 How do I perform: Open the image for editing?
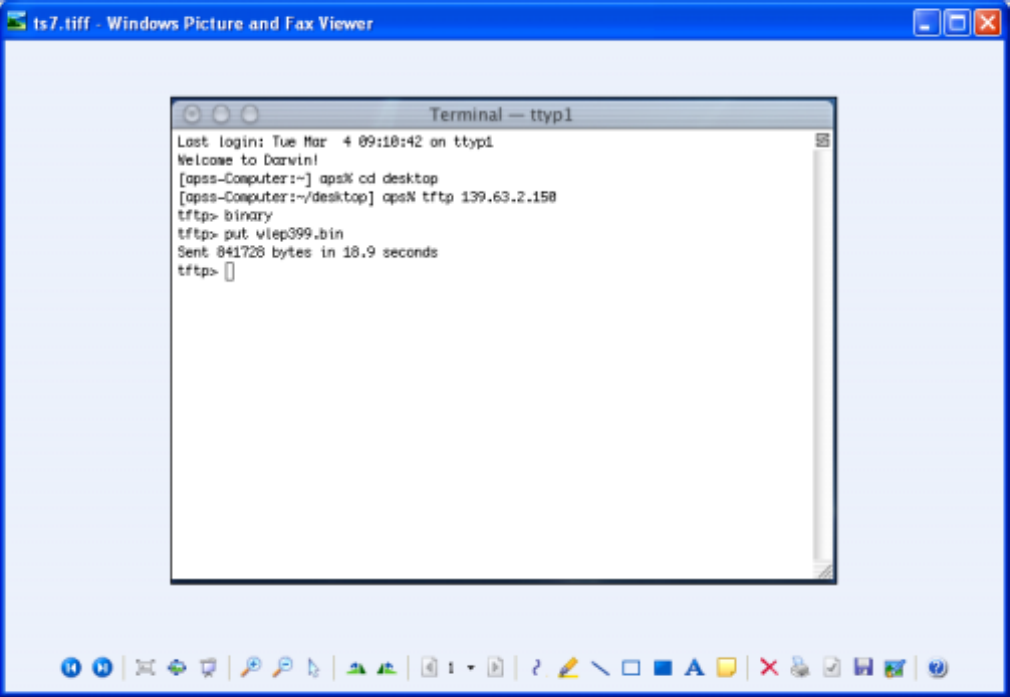[x=895, y=668]
